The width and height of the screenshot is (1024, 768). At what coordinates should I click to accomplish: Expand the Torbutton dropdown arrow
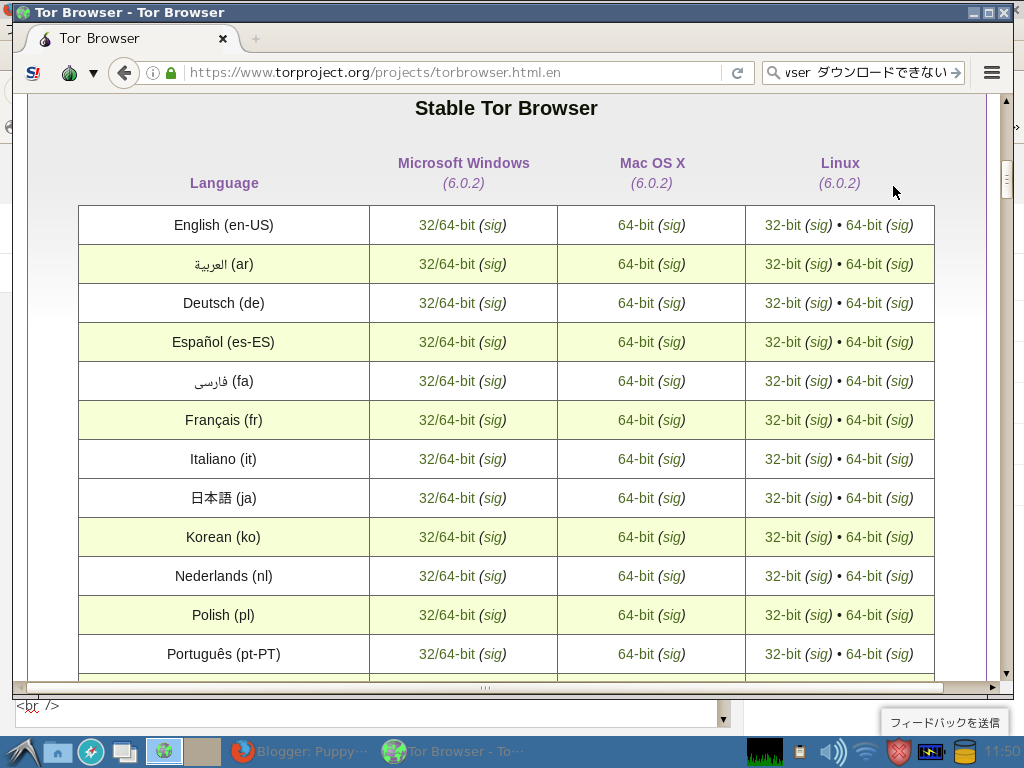93,73
